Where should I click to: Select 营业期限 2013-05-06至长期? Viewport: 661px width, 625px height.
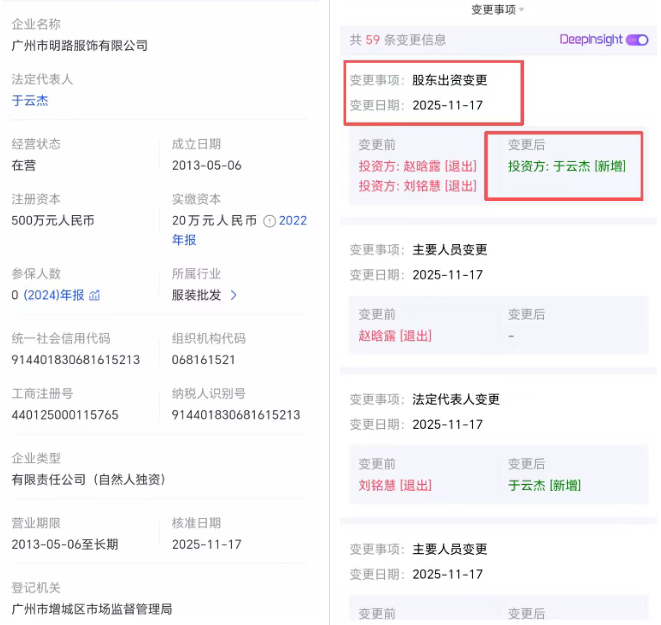pyautogui.click(x=65, y=545)
